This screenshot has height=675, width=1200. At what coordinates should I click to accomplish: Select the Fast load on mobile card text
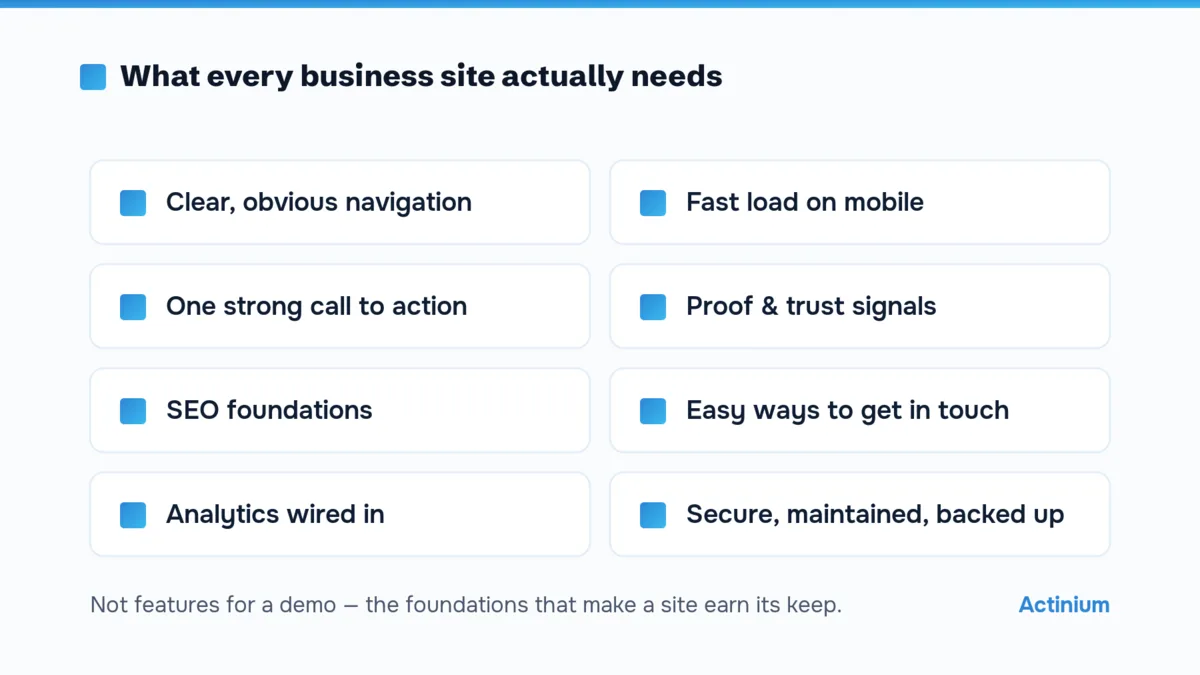(805, 202)
